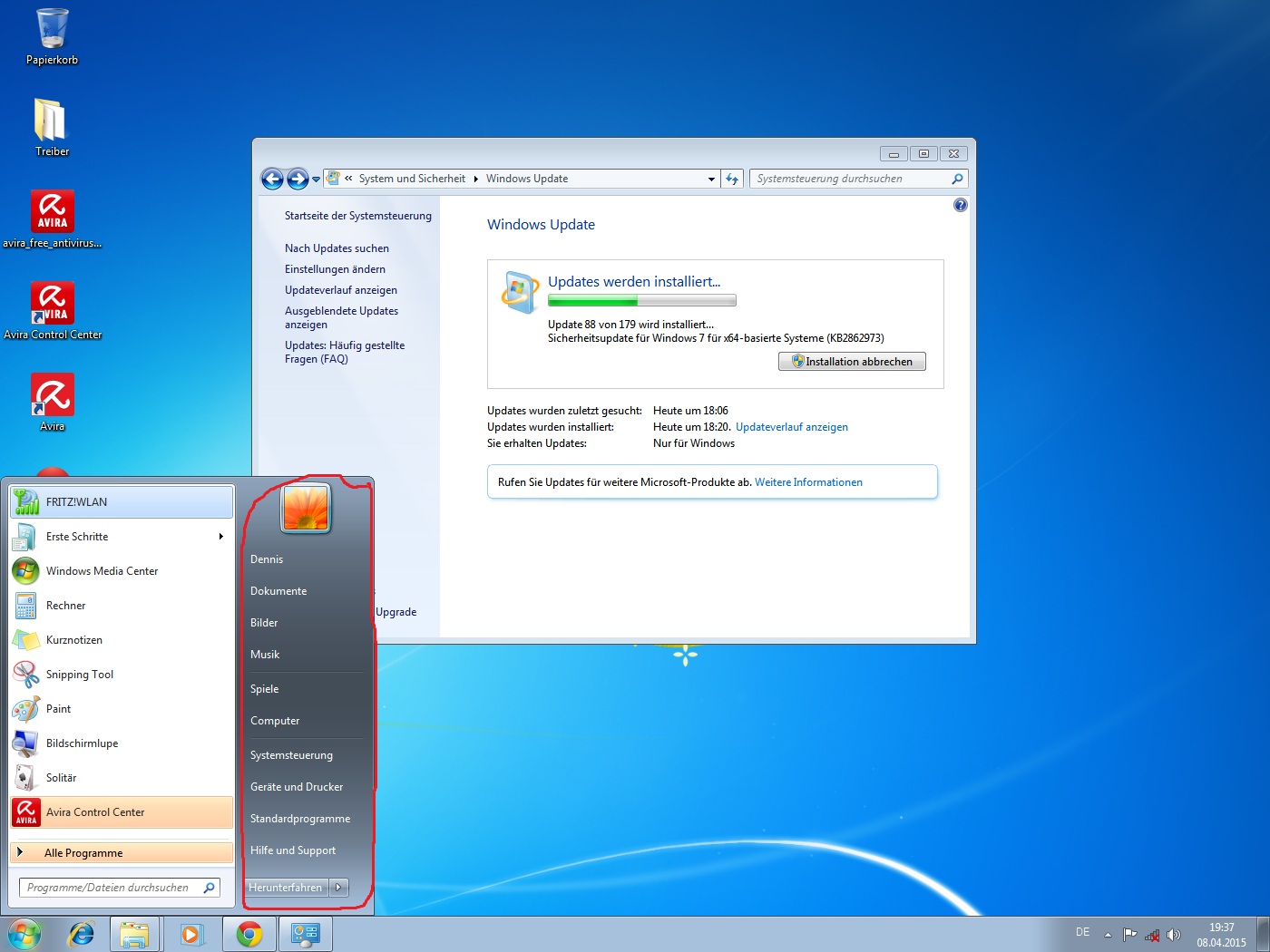Open Startseite der Systemsteuerung link
The image size is (1270, 952).
pos(358,216)
